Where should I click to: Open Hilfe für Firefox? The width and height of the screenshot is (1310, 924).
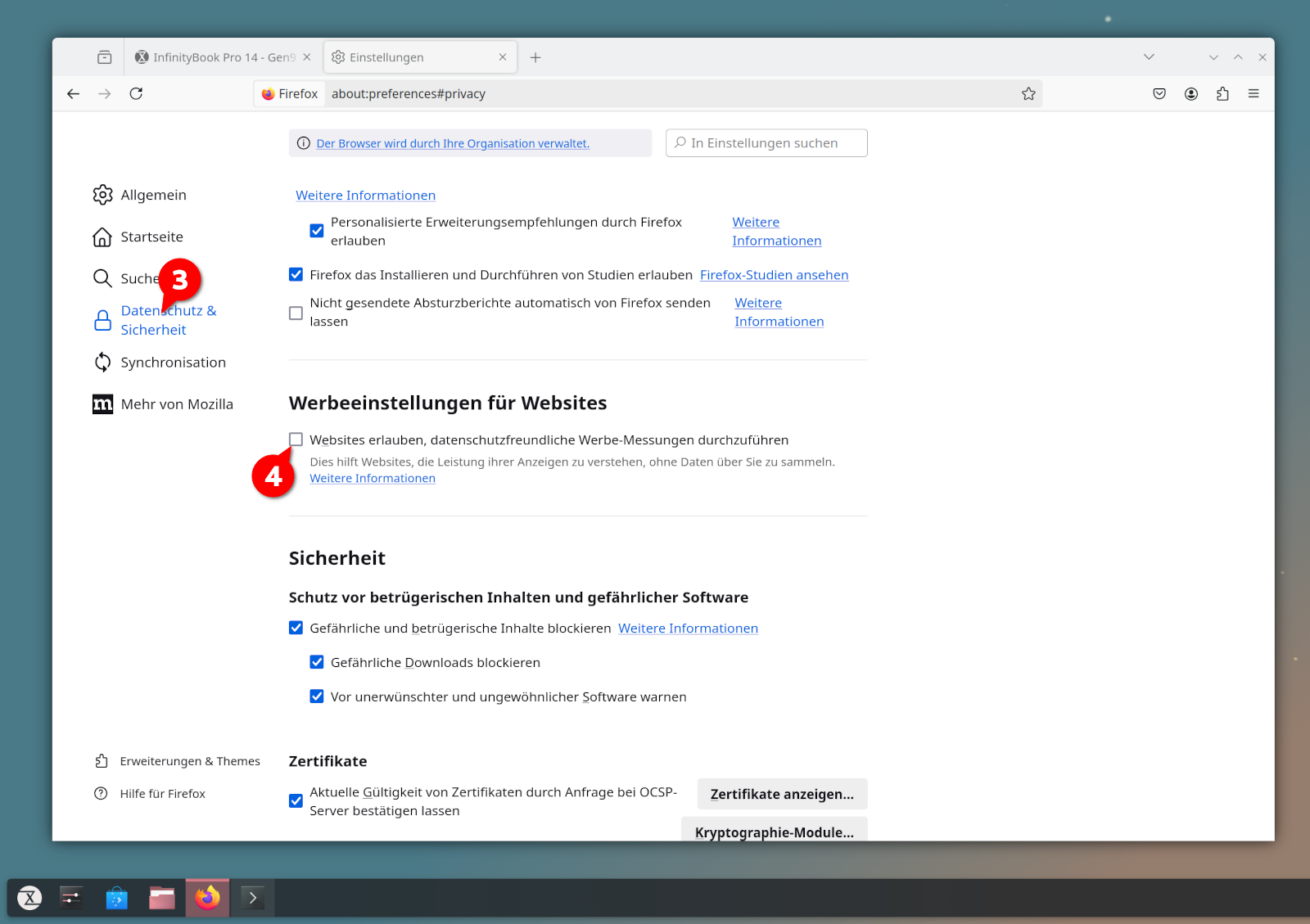click(x=150, y=793)
